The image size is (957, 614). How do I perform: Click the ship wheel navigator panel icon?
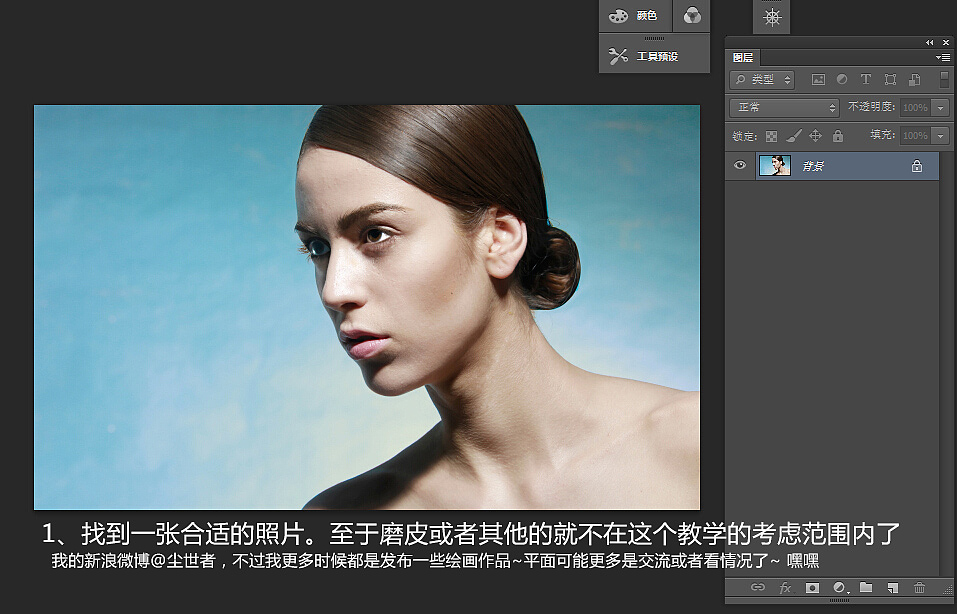[x=772, y=17]
